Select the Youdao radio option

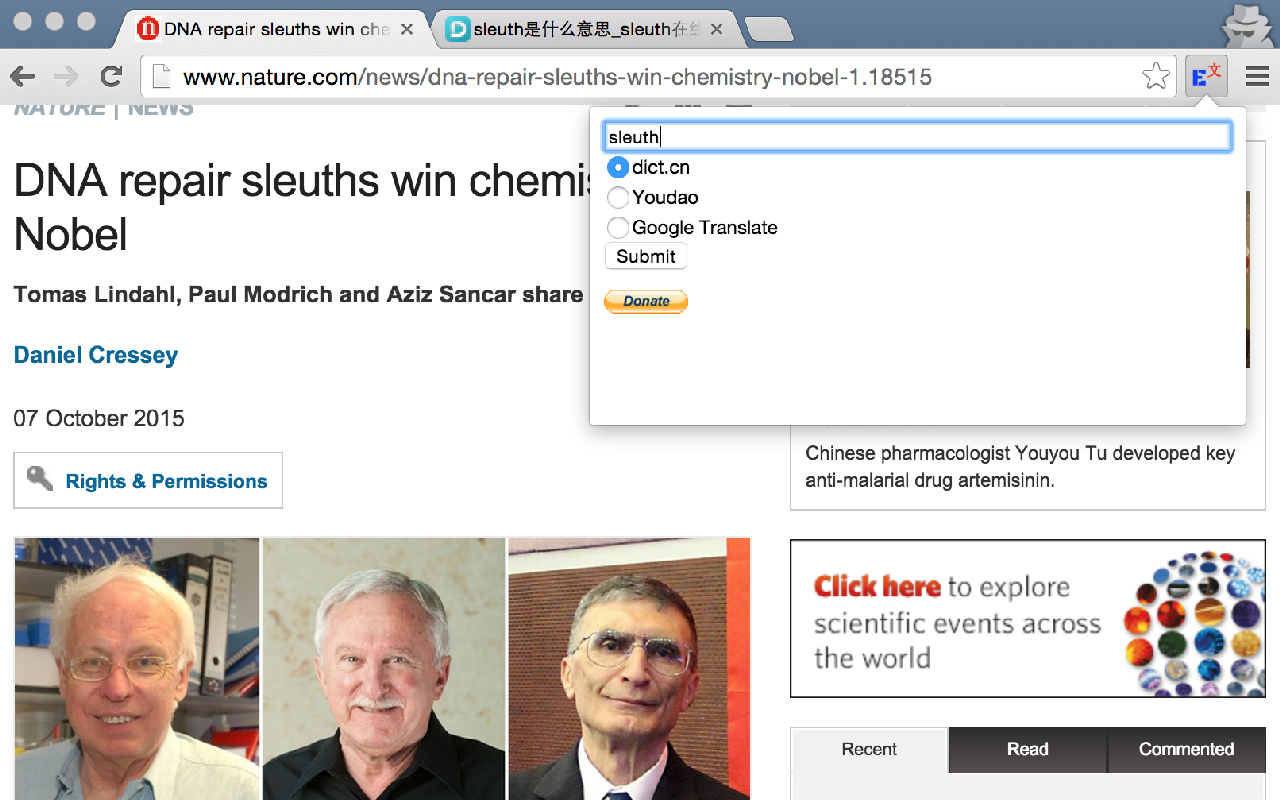(x=618, y=198)
